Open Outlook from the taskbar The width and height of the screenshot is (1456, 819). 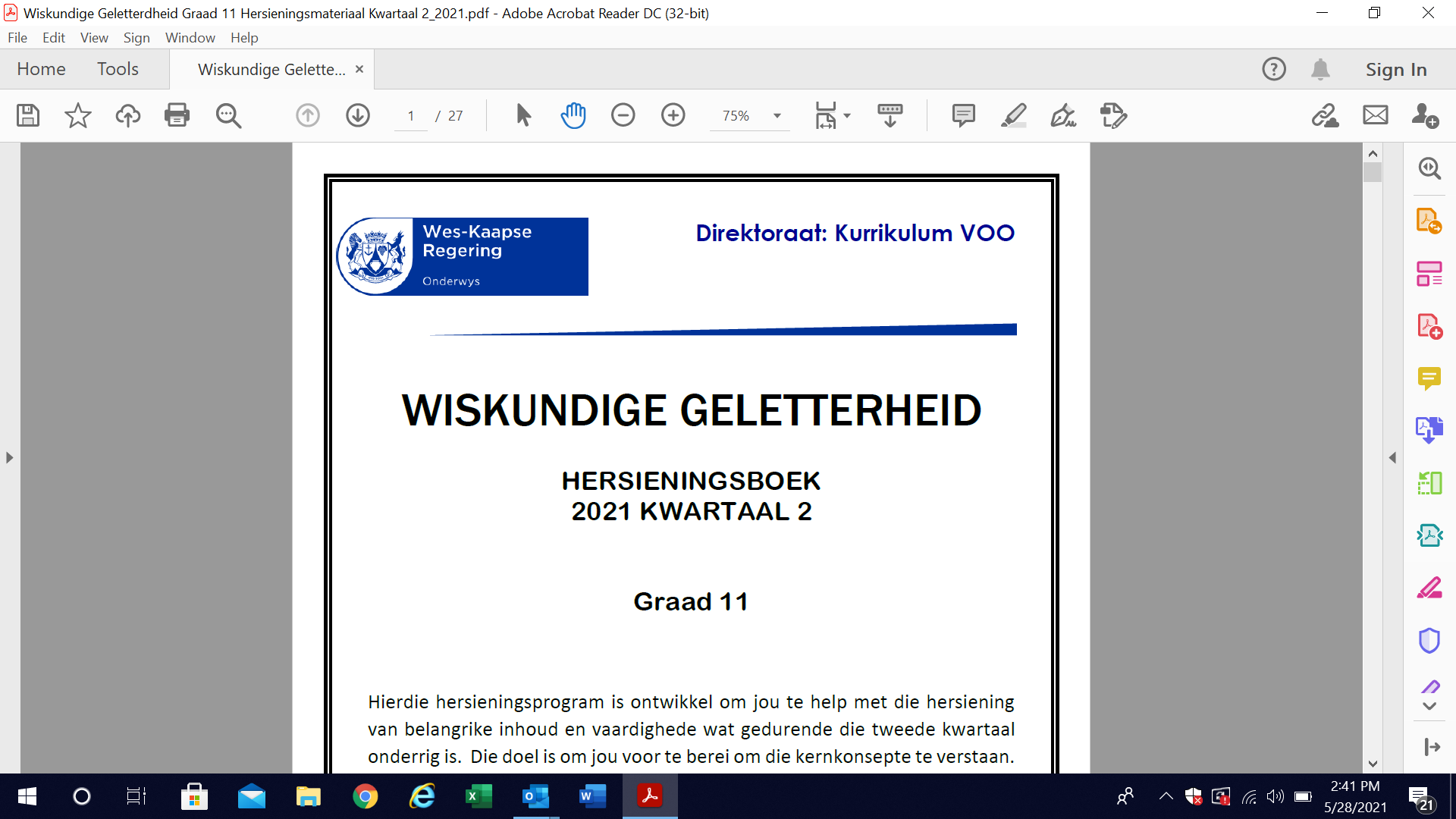[x=535, y=796]
